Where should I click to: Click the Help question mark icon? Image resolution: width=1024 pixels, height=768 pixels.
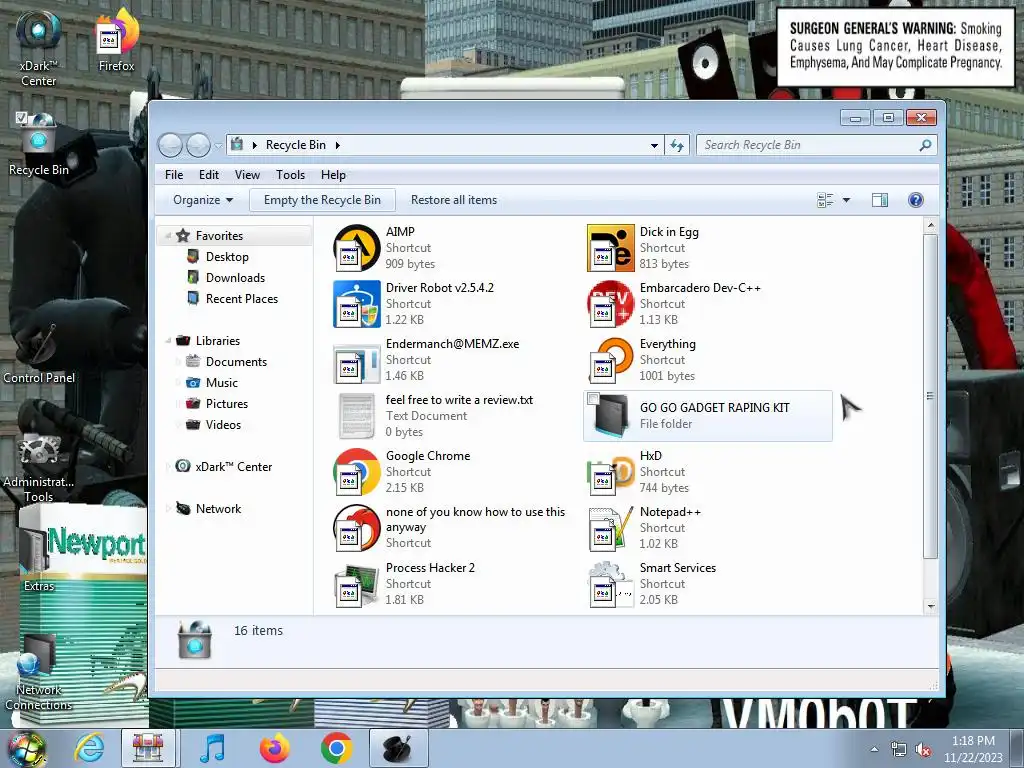916,200
